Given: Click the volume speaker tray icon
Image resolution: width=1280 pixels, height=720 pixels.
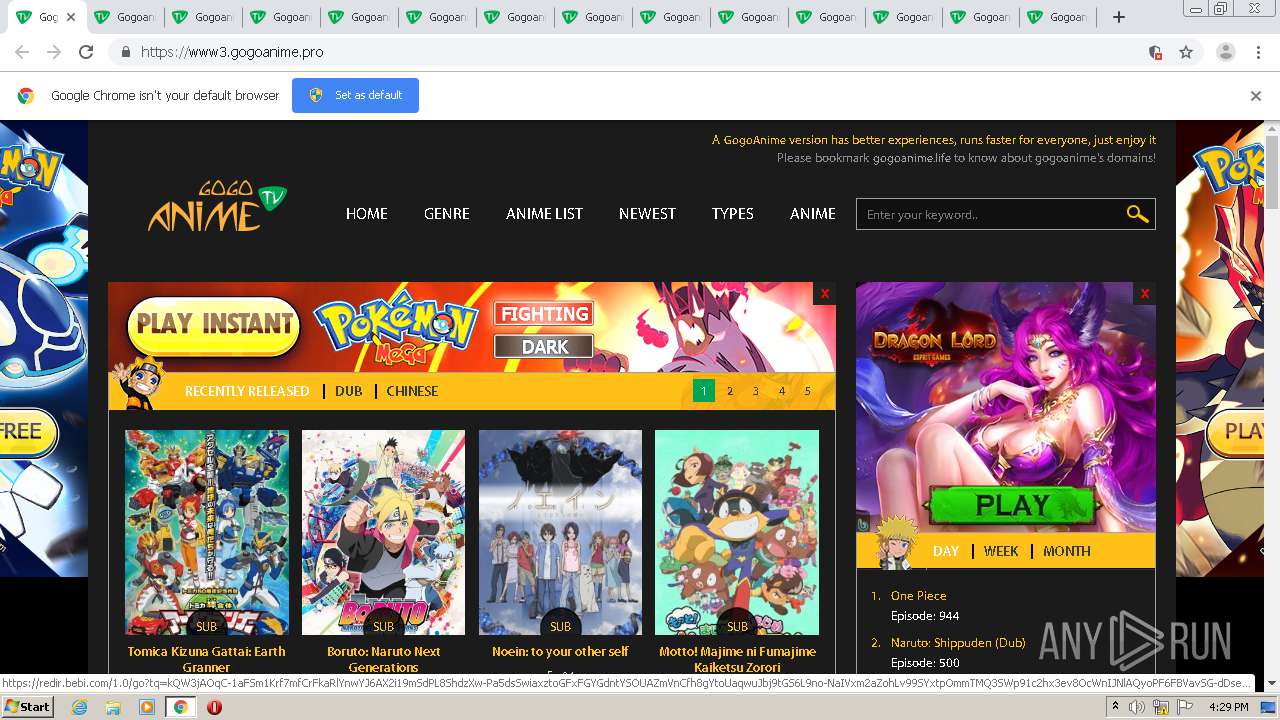Looking at the screenshot, I should 1137,707.
